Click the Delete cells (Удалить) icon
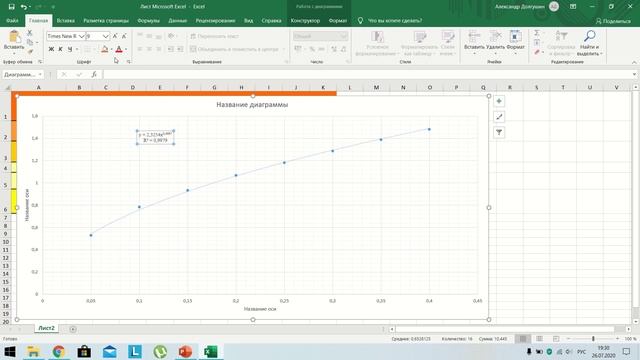Viewport: 640px width, 360px height. (x=495, y=37)
